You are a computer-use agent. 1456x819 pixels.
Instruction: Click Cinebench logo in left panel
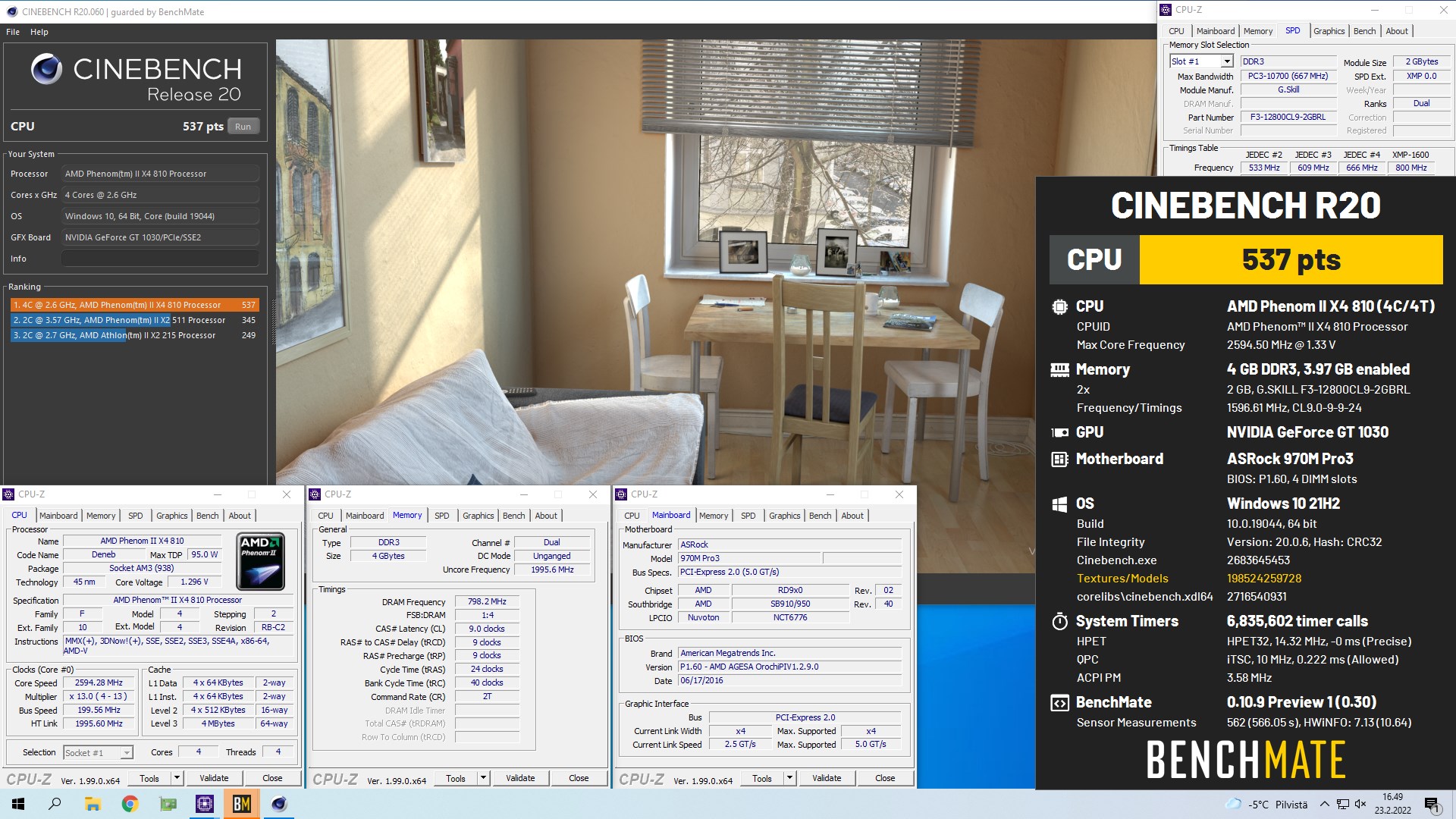click(x=46, y=69)
